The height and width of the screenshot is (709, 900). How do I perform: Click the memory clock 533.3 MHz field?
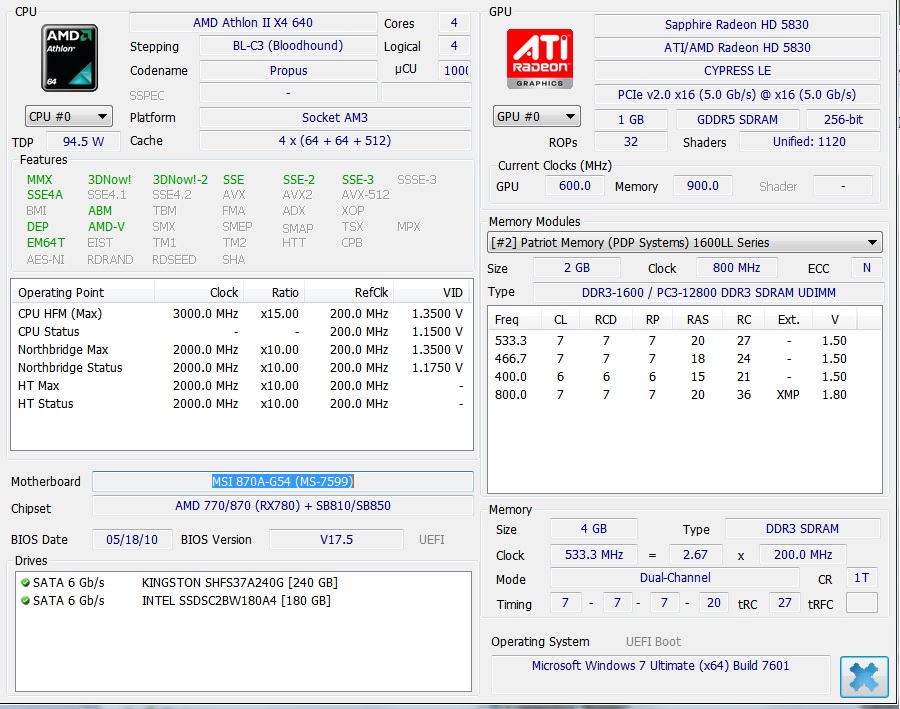pyautogui.click(x=593, y=555)
